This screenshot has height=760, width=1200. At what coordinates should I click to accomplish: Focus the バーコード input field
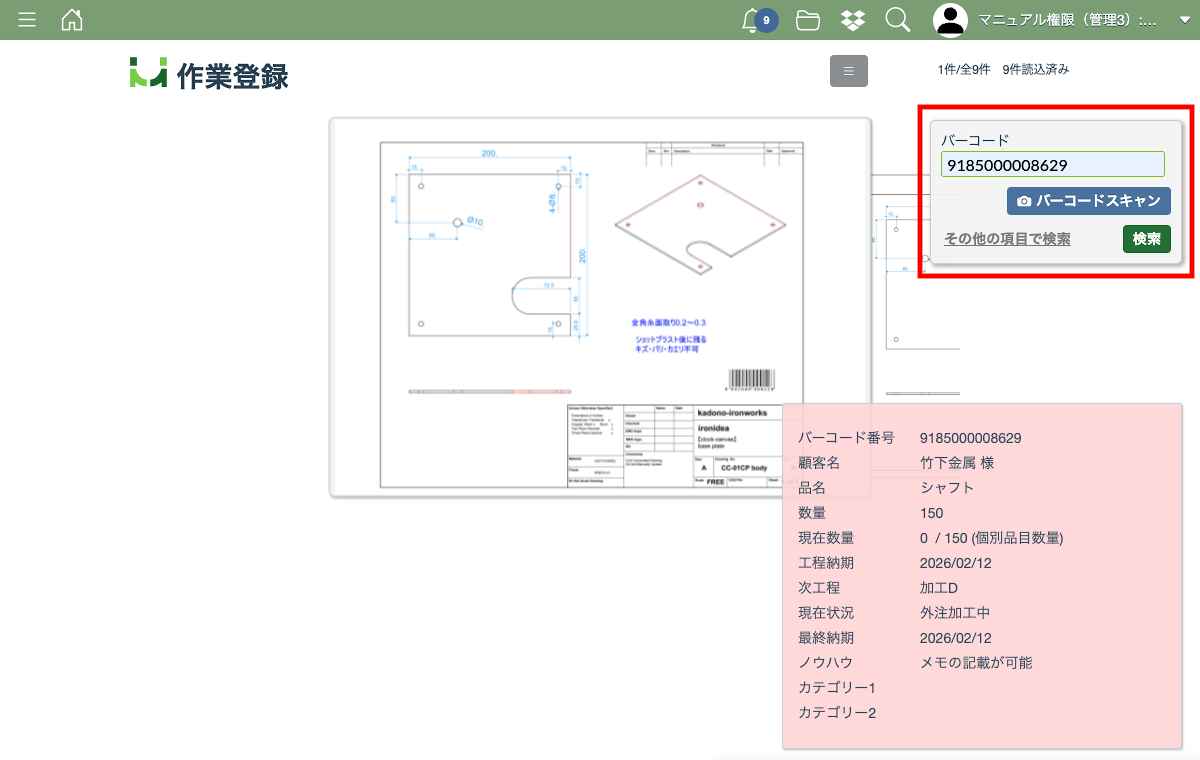[1052, 165]
